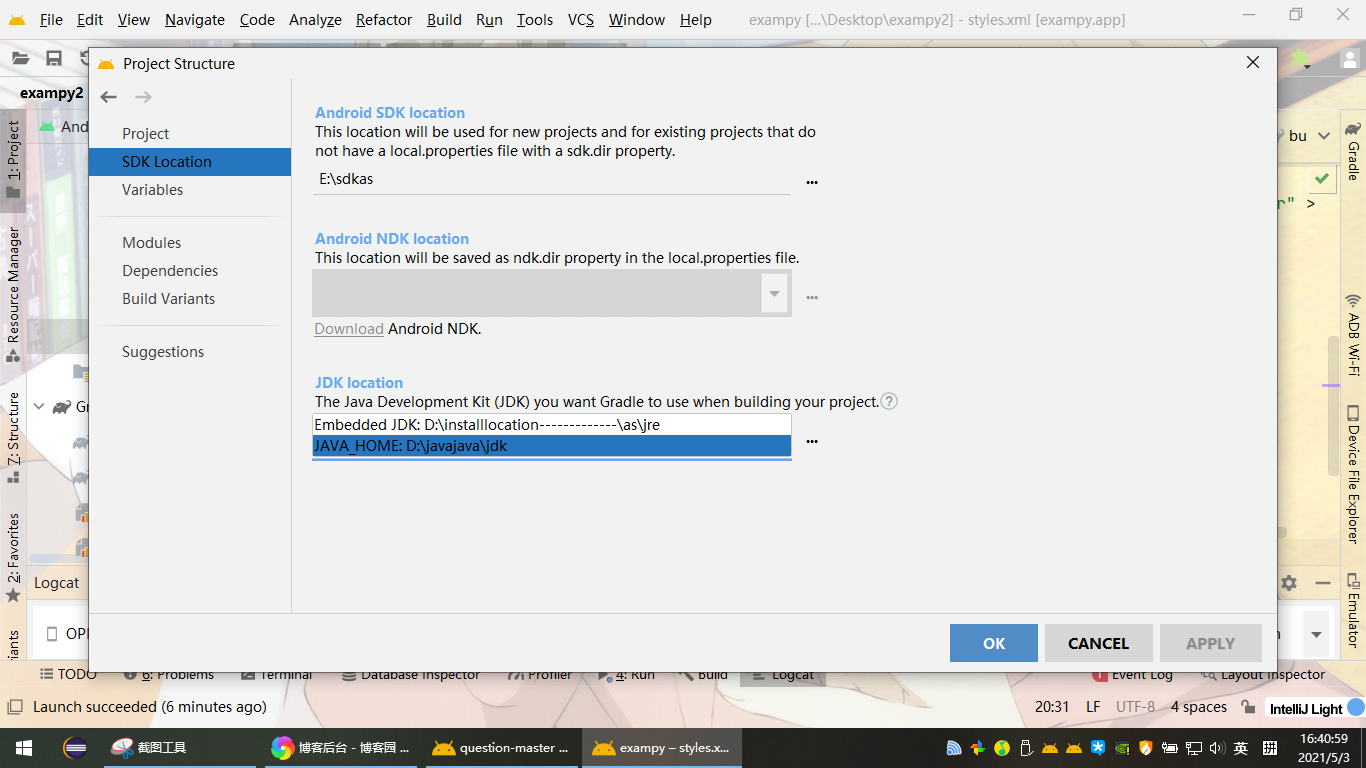Open the Refactor menu

[384, 20]
